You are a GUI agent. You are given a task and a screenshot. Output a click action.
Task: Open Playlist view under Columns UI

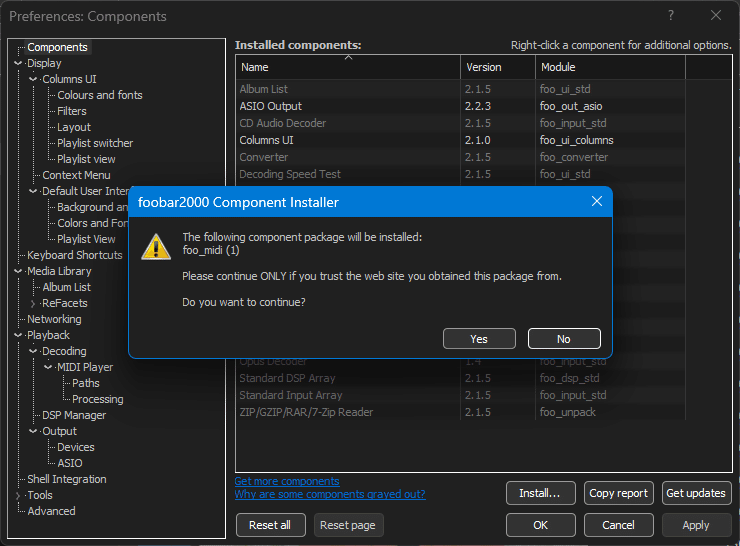pyautogui.click(x=86, y=159)
